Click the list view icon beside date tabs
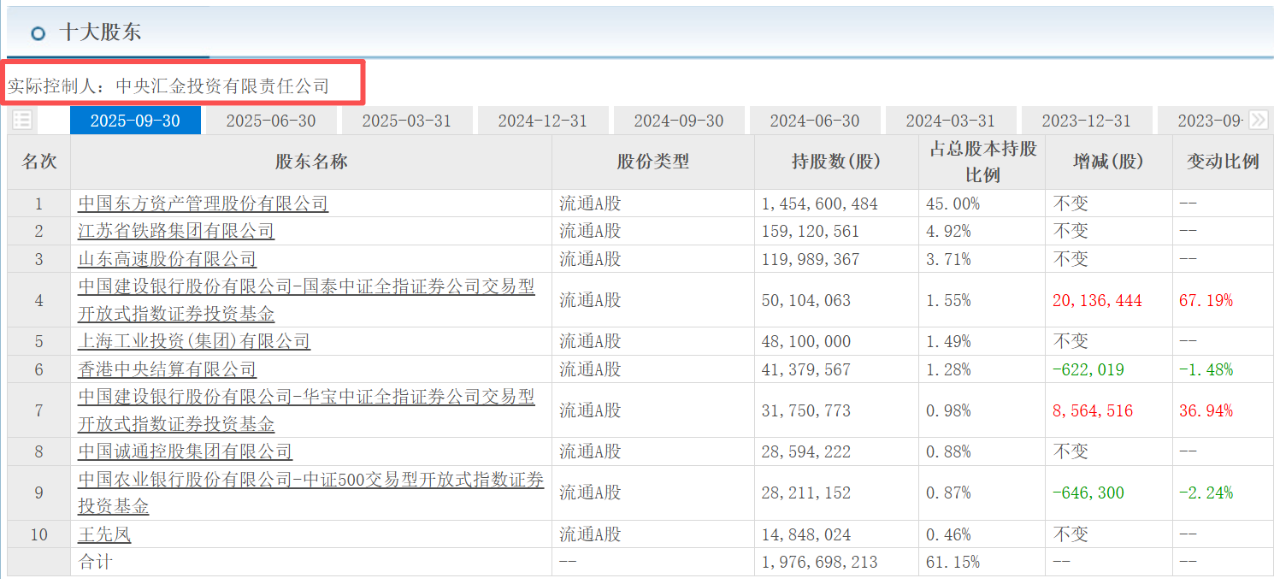This screenshot has width=1280, height=579. (x=22, y=120)
